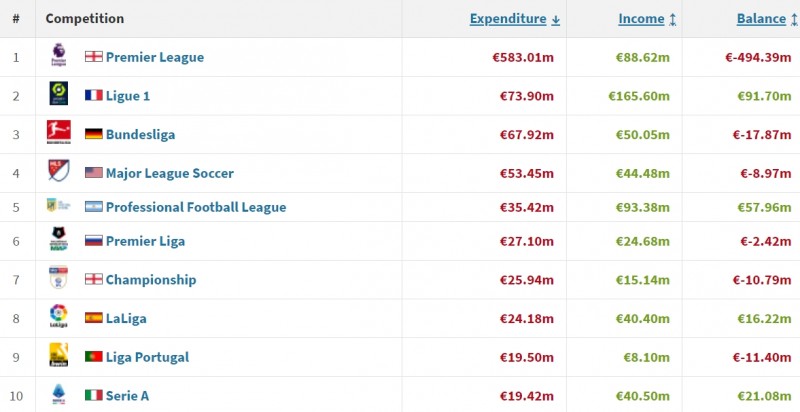Open the Professional Football League link
Image resolution: width=800 pixels, height=412 pixels.
[x=195, y=207]
